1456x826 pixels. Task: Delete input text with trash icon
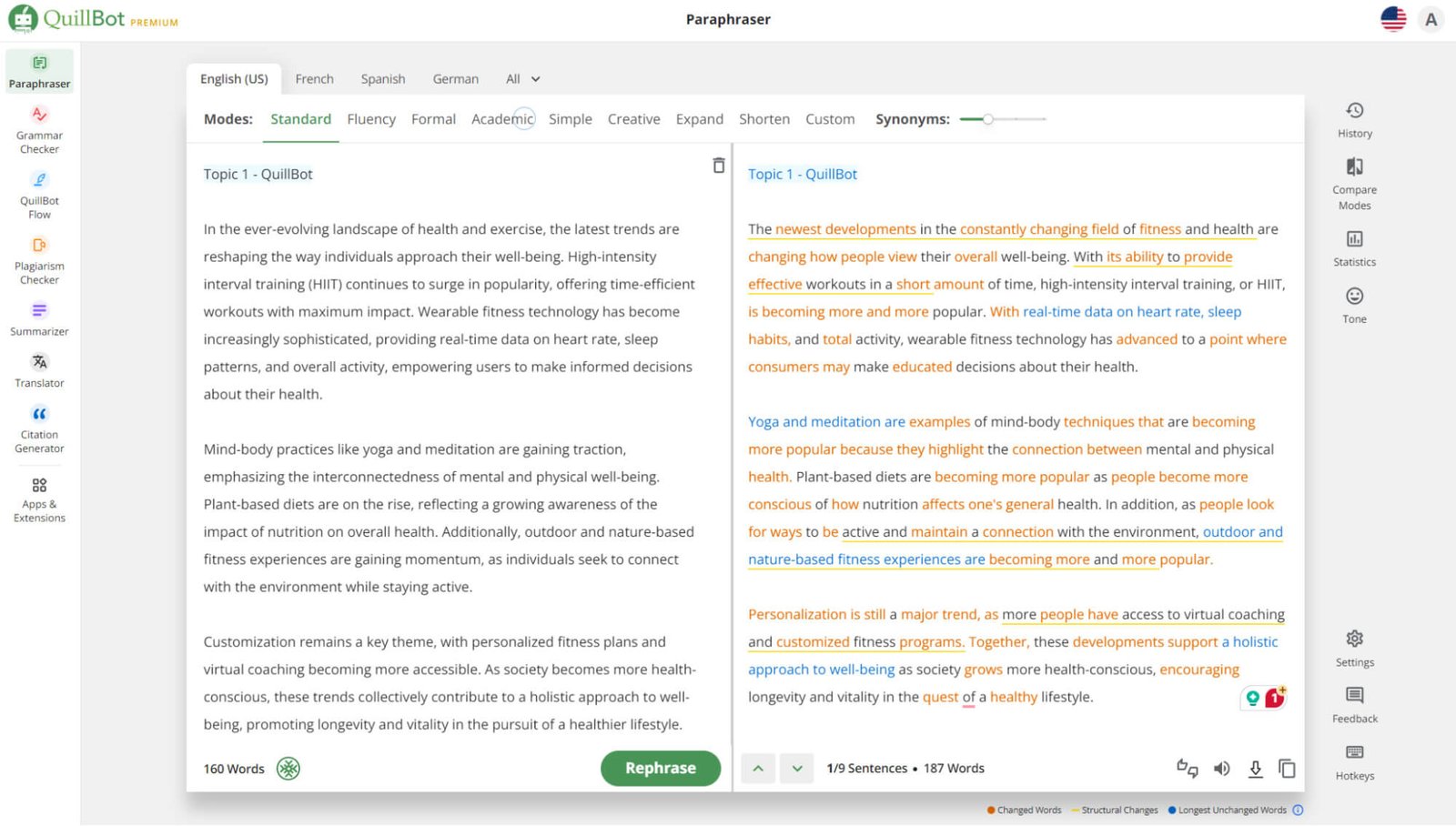[718, 166]
